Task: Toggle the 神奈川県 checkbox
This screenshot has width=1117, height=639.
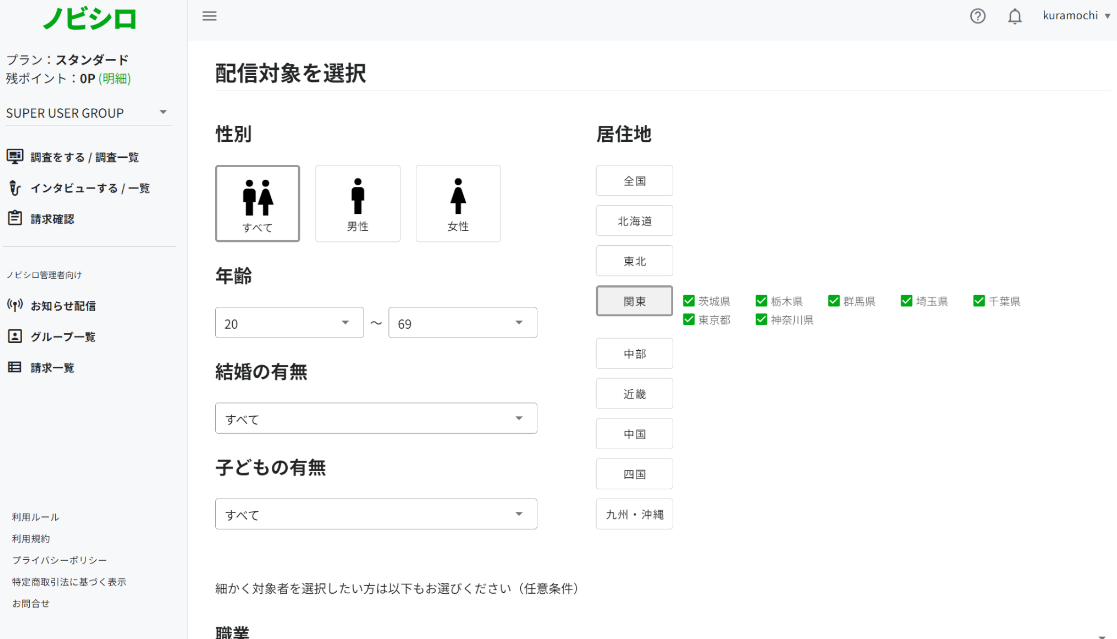Action: (x=762, y=320)
